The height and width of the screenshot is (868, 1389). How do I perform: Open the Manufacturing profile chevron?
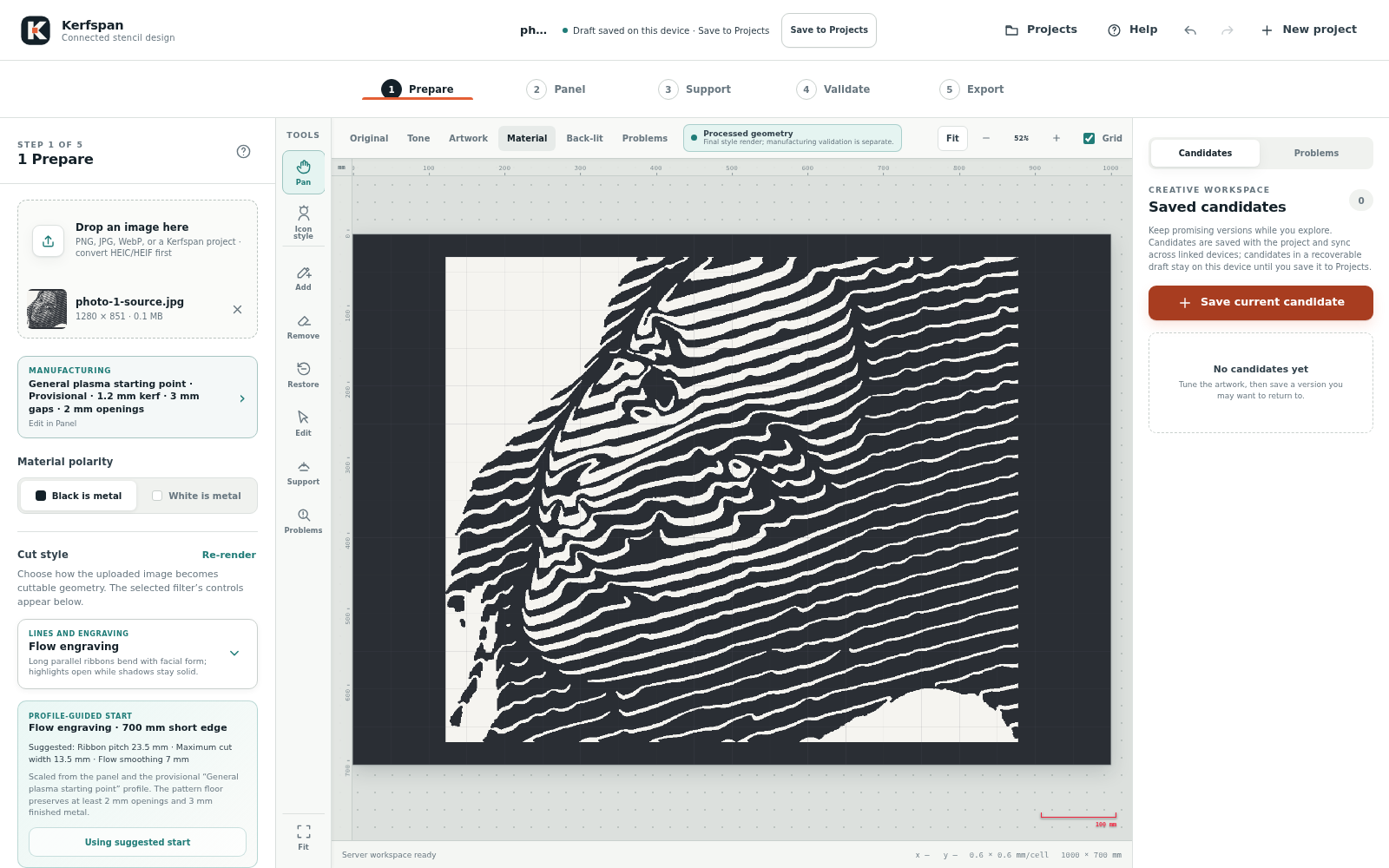click(242, 398)
